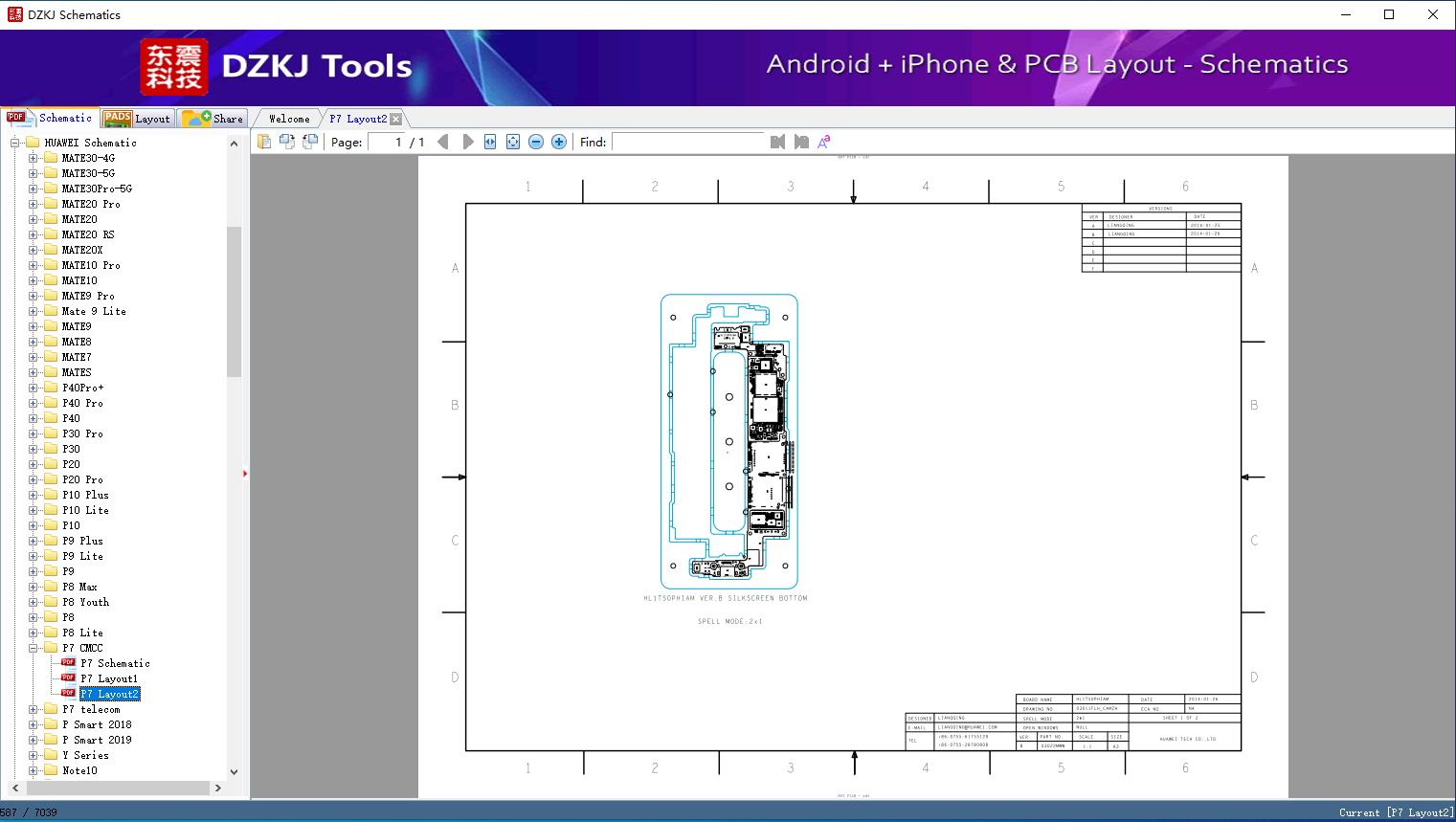This screenshot has height=822, width=1456.
Task: Switch to the Welcome document tab
Action: tap(289, 119)
